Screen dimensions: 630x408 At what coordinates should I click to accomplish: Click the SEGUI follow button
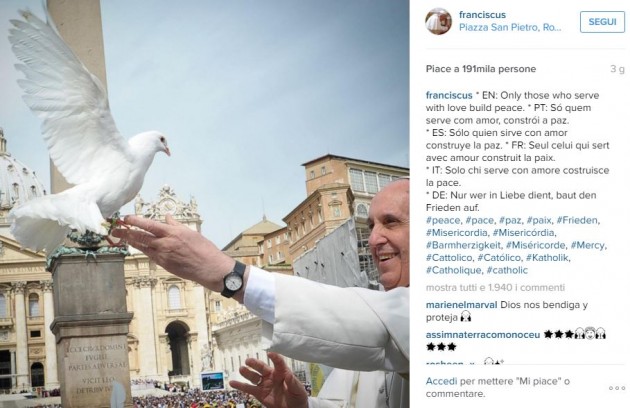(x=602, y=22)
